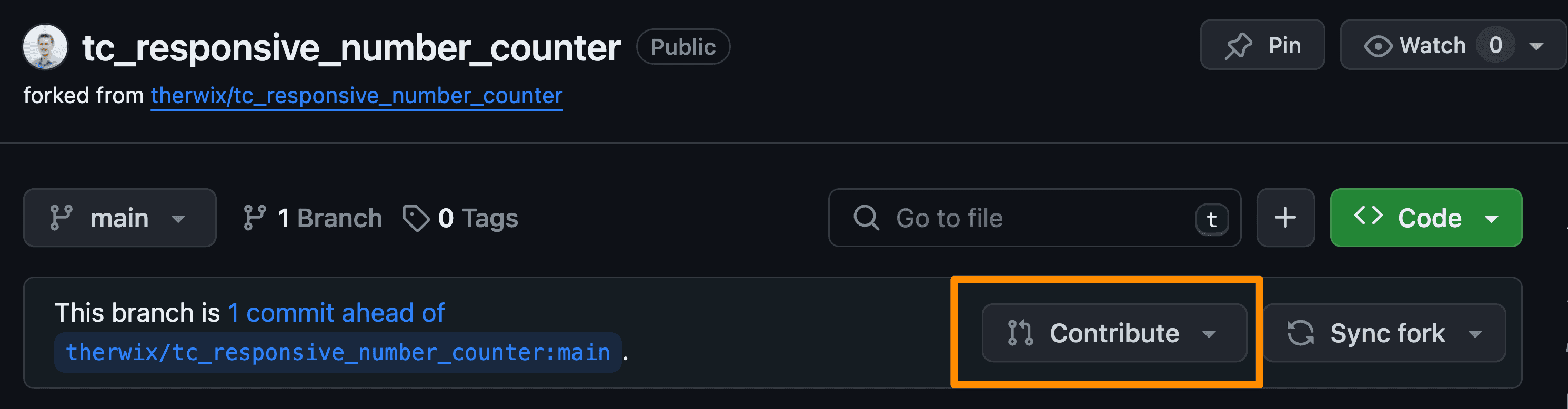Open the tag icon beside 0 Tags
The height and width of the screenshot is (409, 1568).
(x=418, y=218)
